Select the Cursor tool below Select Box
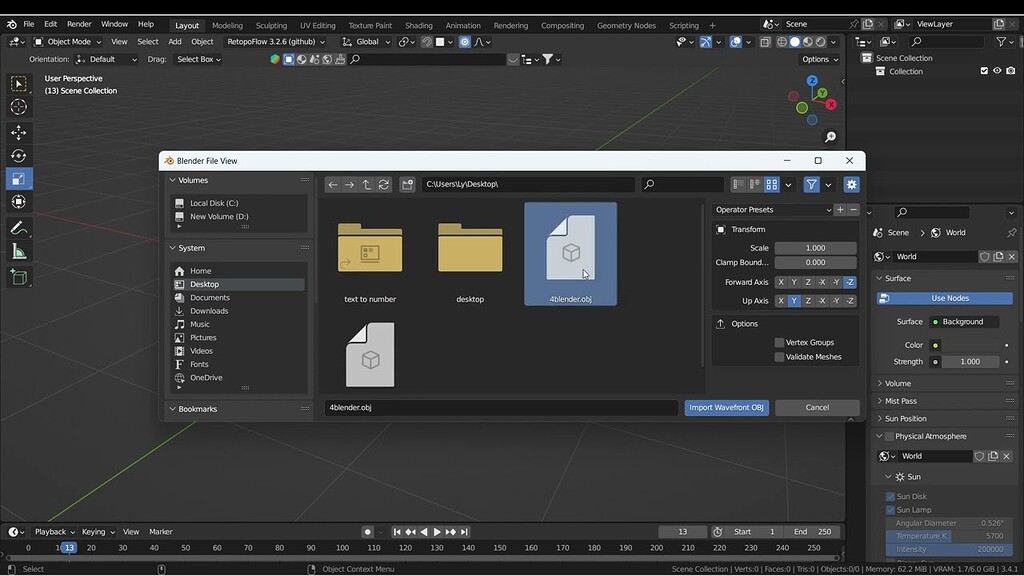Screen dimensions: 1024x576 click(18, 107)
